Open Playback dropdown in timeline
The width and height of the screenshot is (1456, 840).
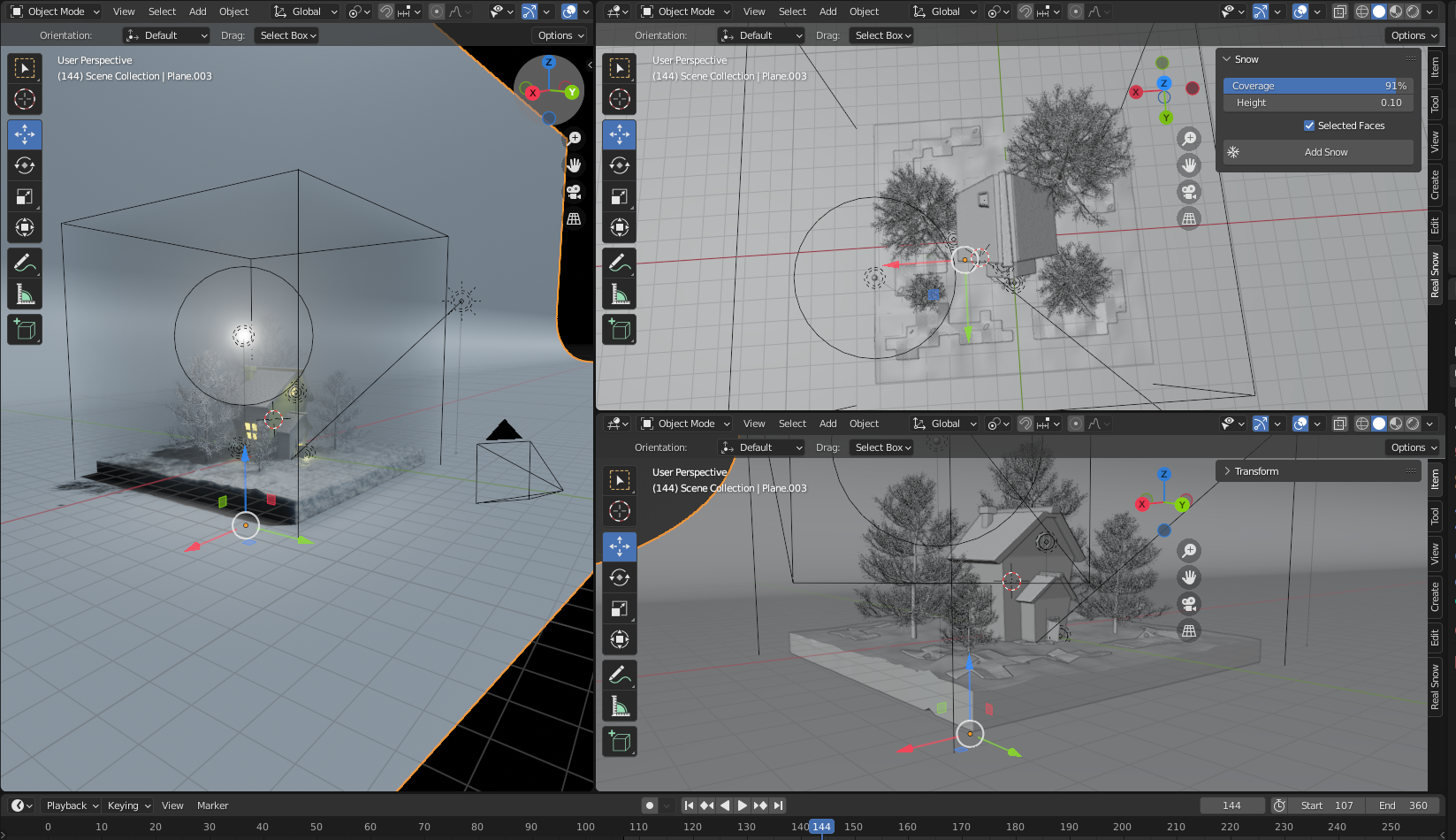pos(72,806)
